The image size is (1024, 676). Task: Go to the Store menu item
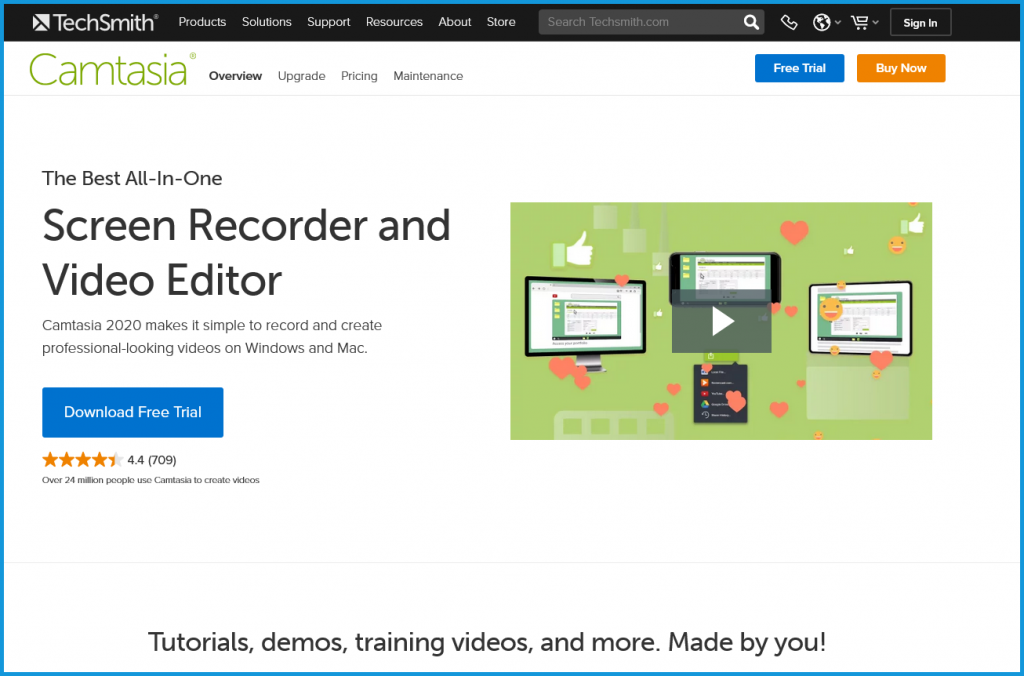point(501,22)
